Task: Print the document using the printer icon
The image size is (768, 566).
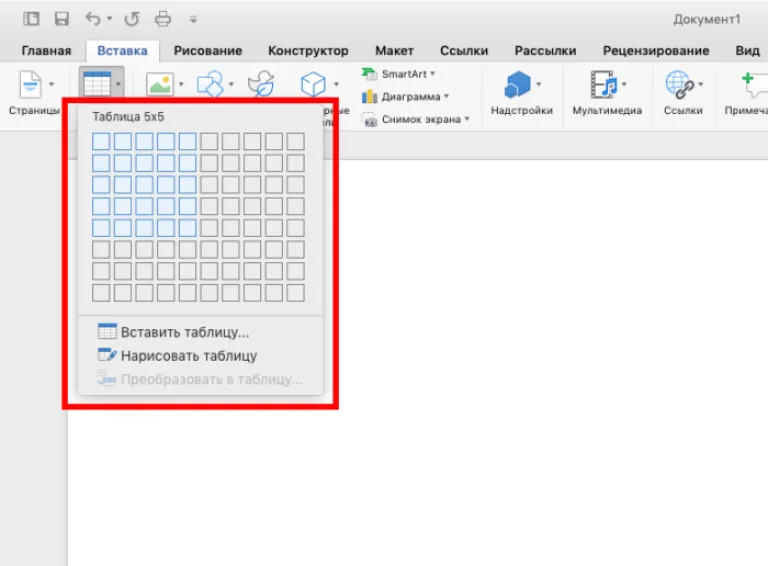Action: pos(163,19)
